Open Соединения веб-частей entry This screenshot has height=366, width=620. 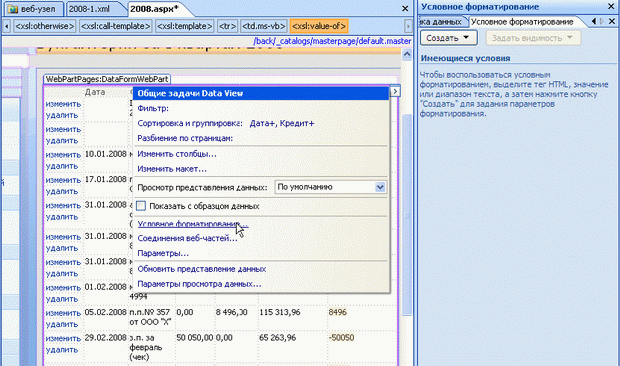point(187,238)
